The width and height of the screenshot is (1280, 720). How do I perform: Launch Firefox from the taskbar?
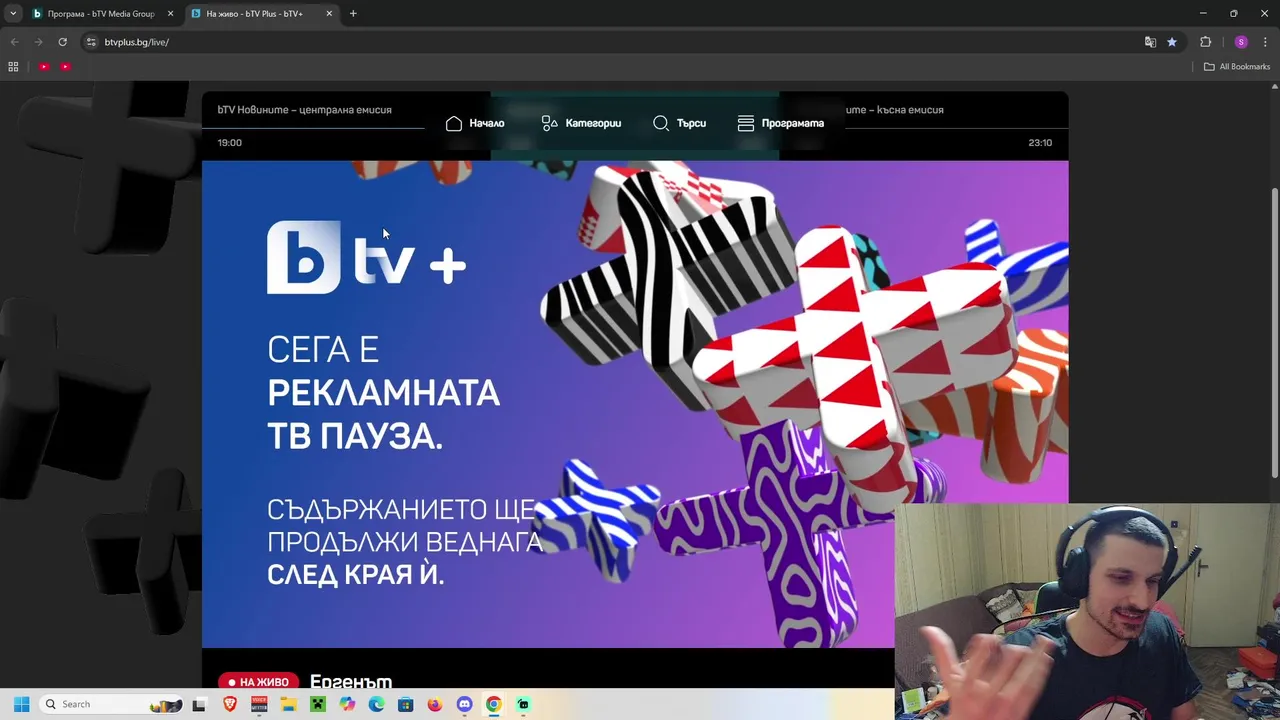[434, 704]
